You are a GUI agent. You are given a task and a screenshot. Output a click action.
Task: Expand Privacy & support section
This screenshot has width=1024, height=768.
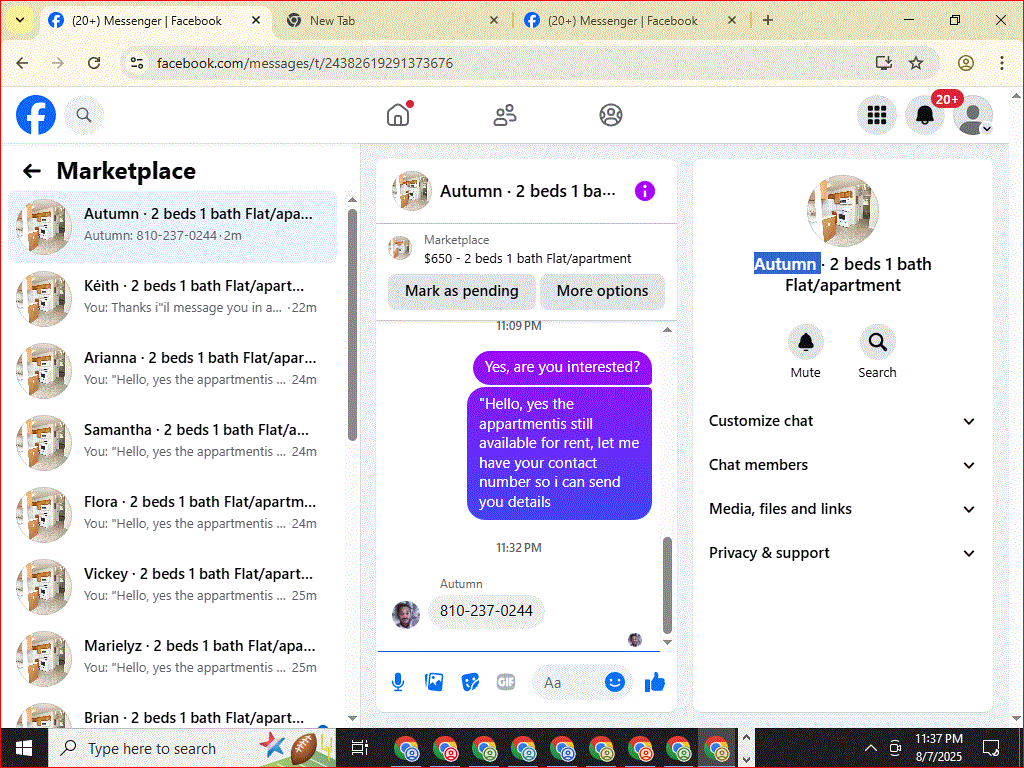coord(842,553)
